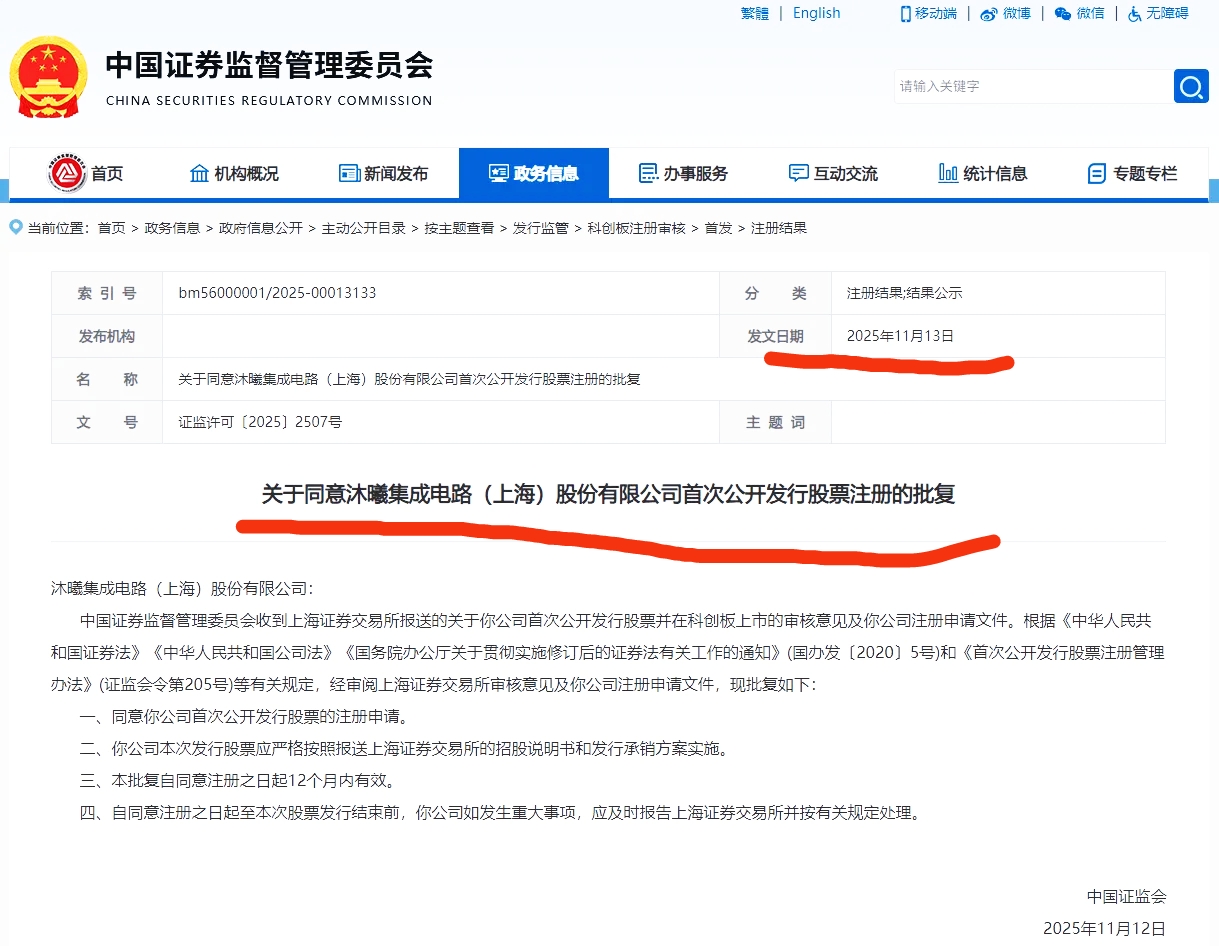Click the building icon beside 机构概况
Image resolution: width=1219 pixels, height=946 pixels.
pyautogui.click(x=199, y=173)
